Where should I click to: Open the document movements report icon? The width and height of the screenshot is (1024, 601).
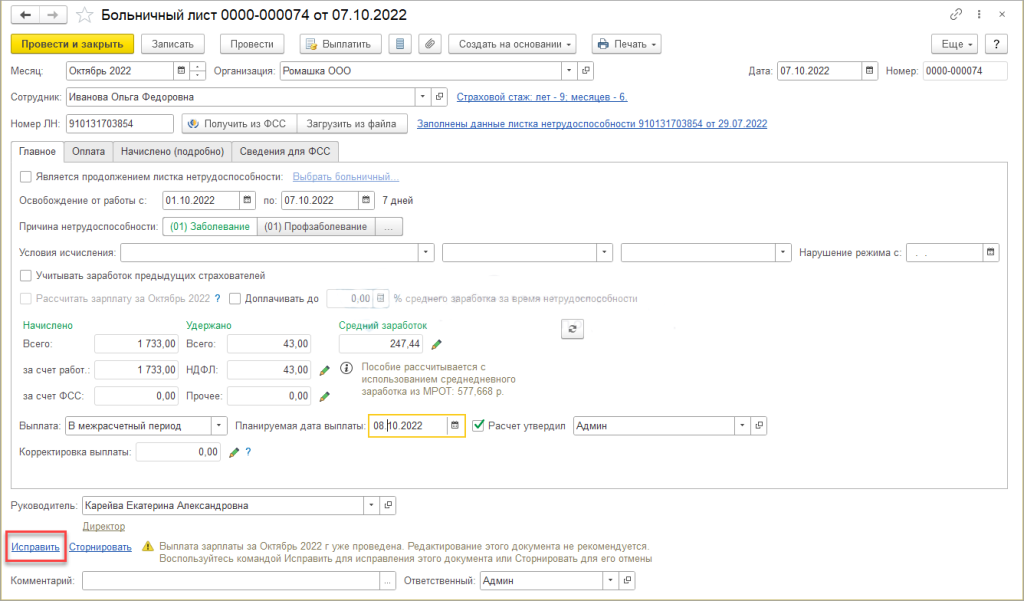[400, 44]
